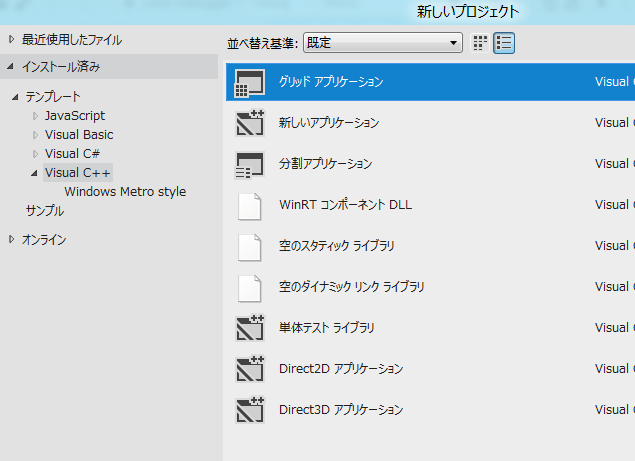The image size is (635, 461).
Task: Click the 単体テスト ライブラリ template icon
Action: (248, 328)
